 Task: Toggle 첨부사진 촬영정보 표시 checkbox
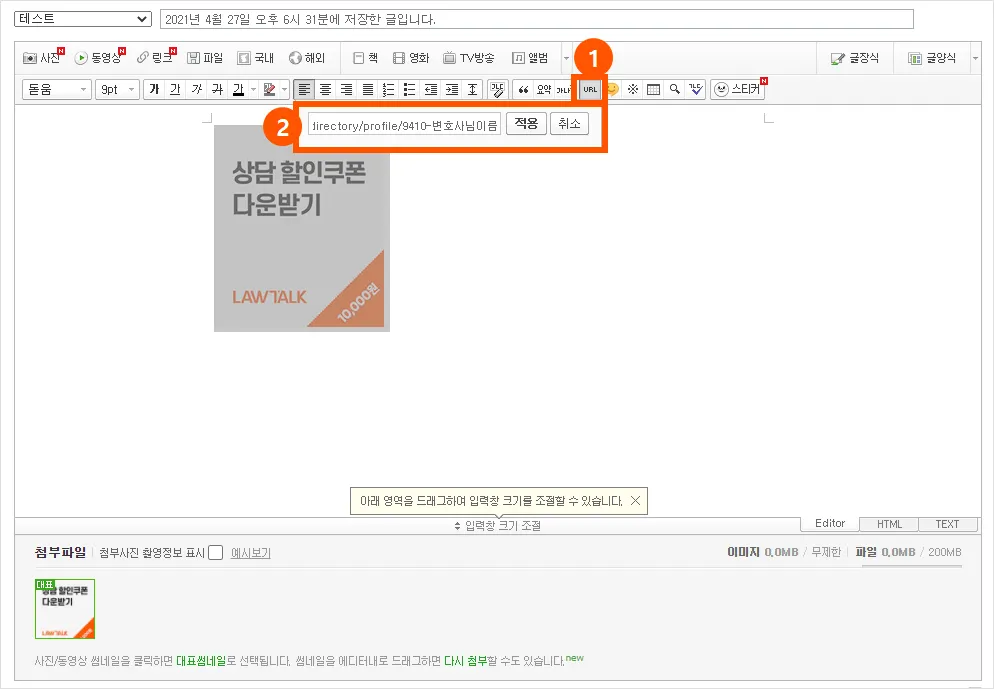click(x=216, y=553)
